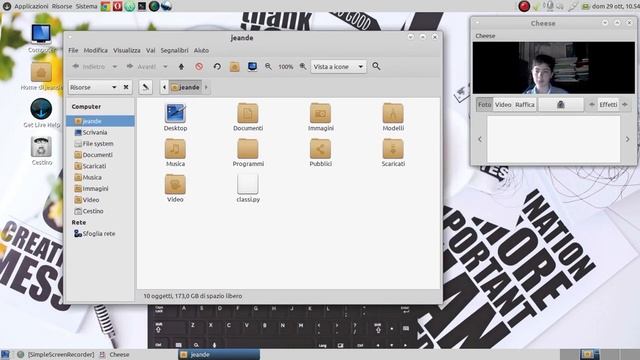Click Sfoglia rete in the sidebar
This screenshot has height=360, width=640.
pos(100,233)
